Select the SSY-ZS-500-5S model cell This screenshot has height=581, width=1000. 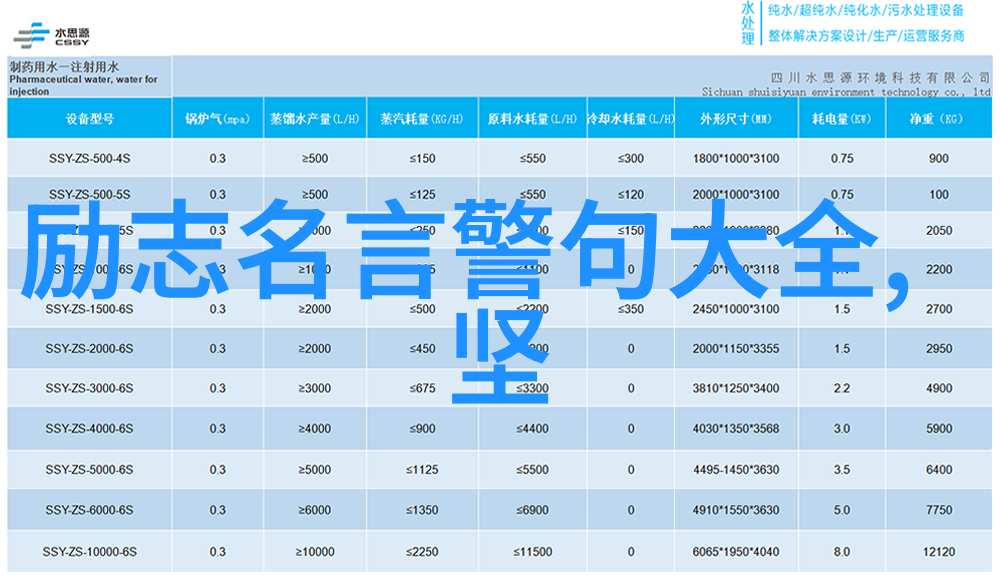[89, 194]
